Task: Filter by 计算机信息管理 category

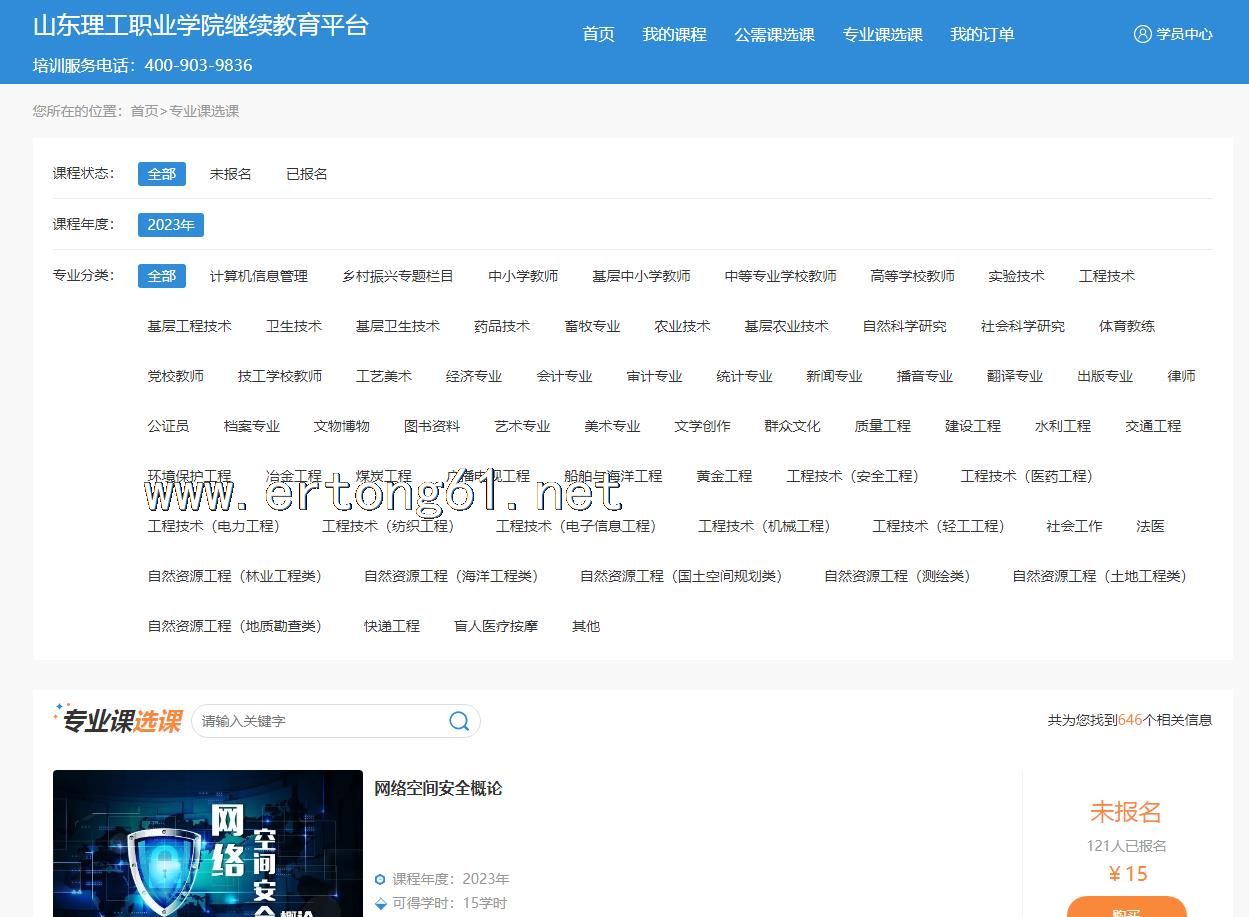Action: click(258, 276)
